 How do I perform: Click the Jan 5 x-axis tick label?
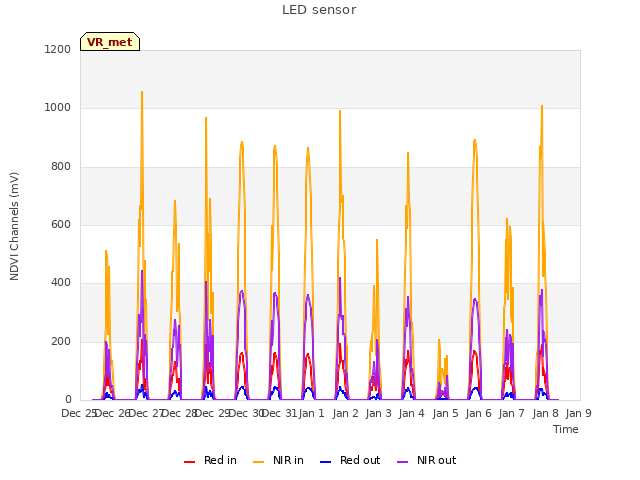445,413
